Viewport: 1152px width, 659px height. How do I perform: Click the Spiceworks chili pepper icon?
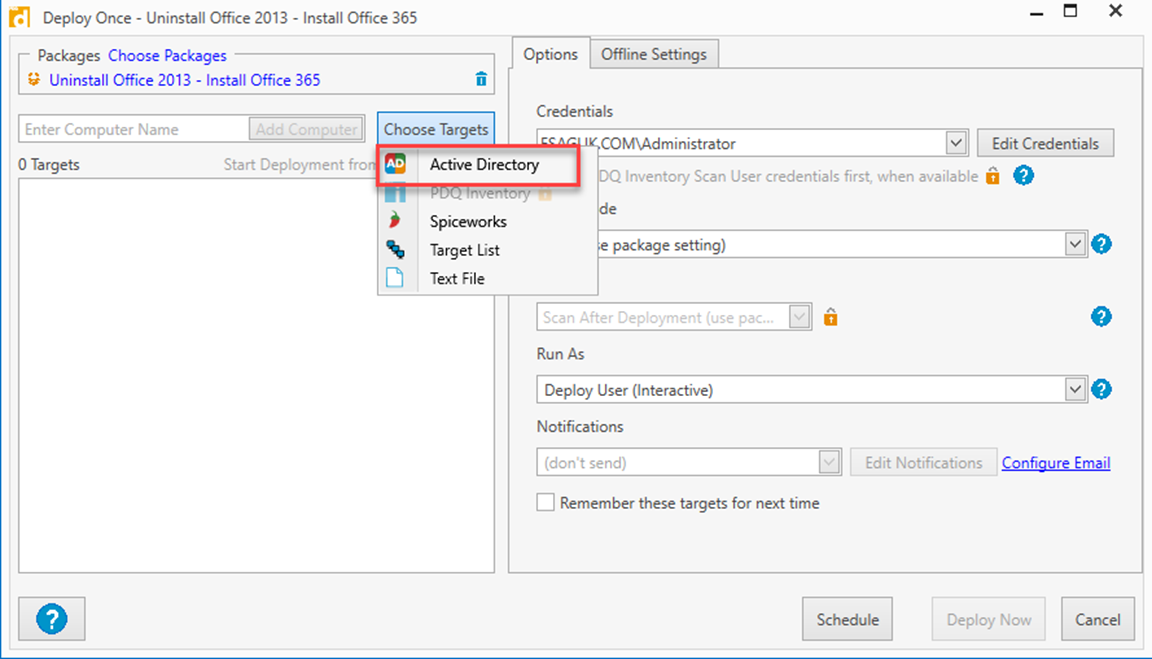395,220
